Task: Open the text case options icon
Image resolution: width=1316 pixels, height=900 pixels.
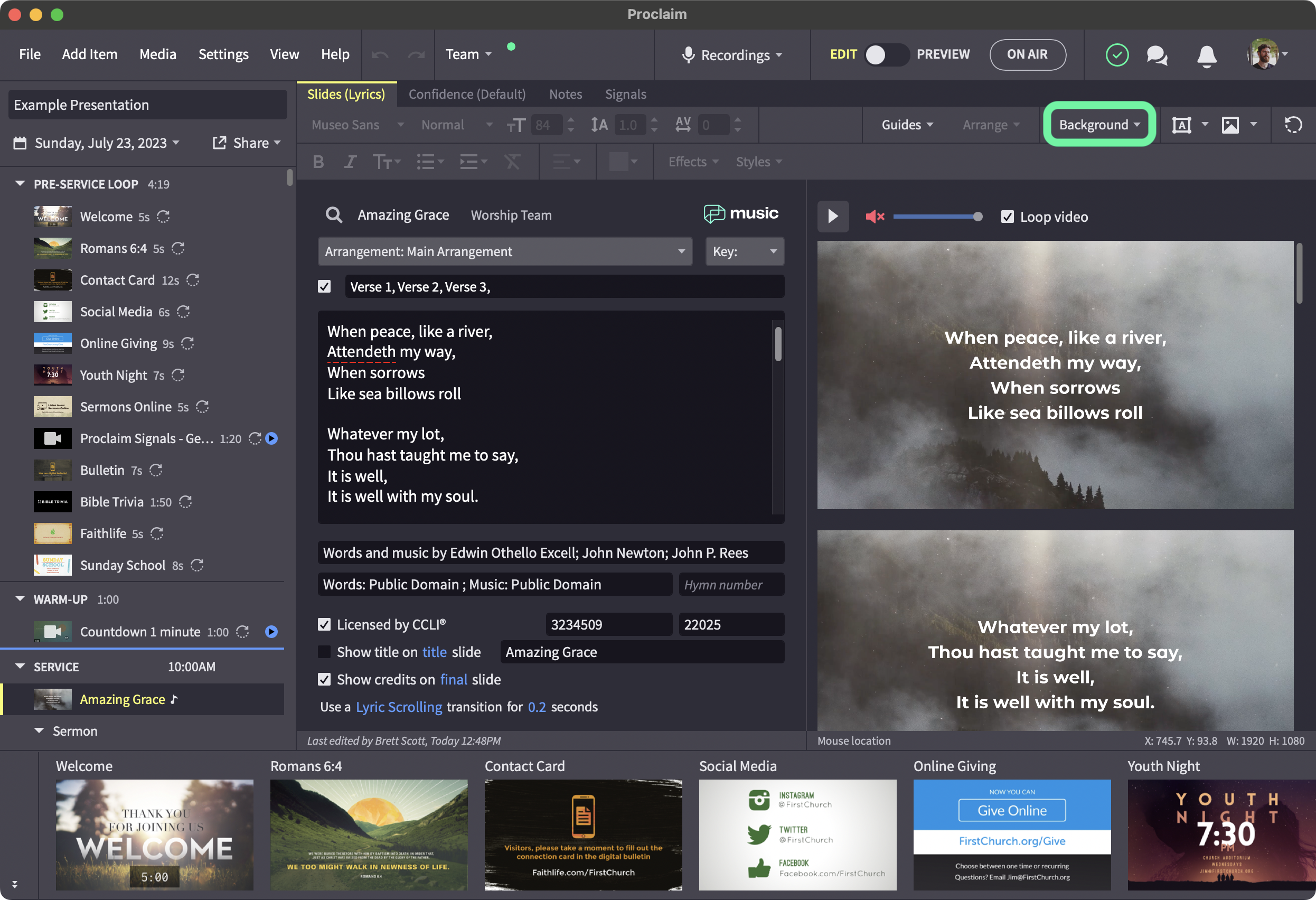Action: pos(386,162)
